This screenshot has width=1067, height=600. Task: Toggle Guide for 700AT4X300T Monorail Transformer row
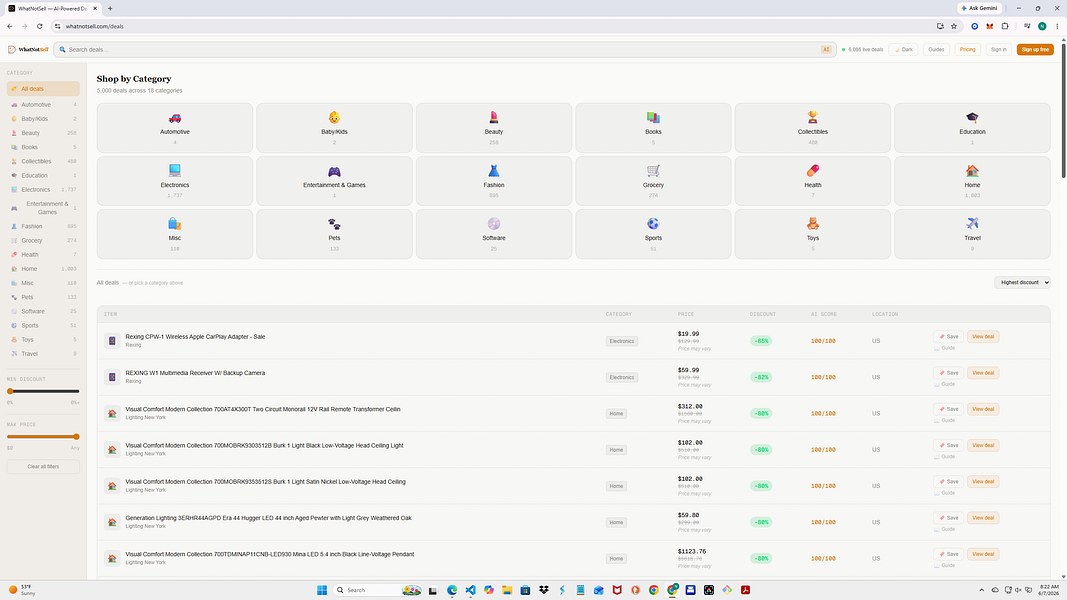944,420
